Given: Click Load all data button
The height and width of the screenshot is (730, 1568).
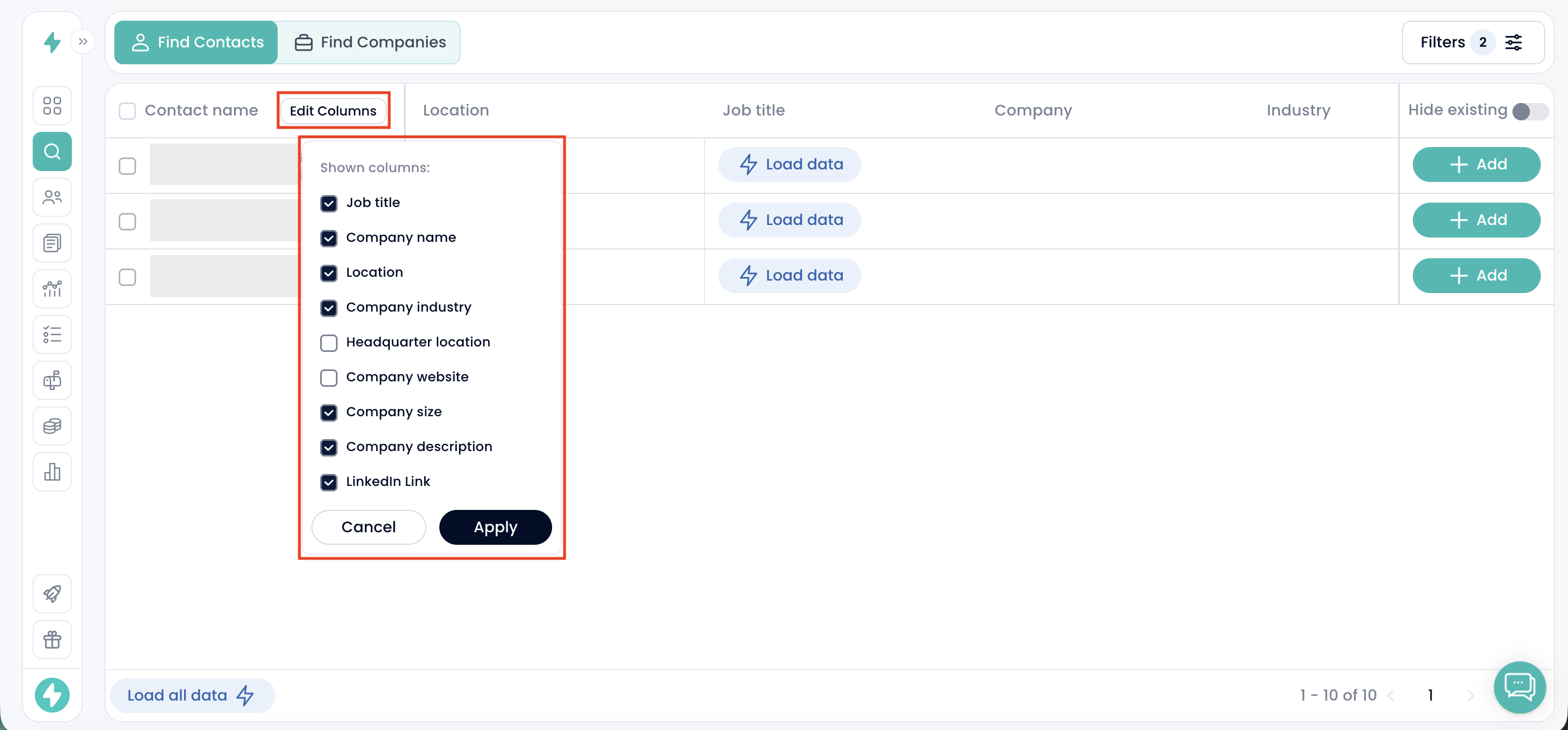Looking at the screenshot, I should pyautogui.click(x=191, y=695).
